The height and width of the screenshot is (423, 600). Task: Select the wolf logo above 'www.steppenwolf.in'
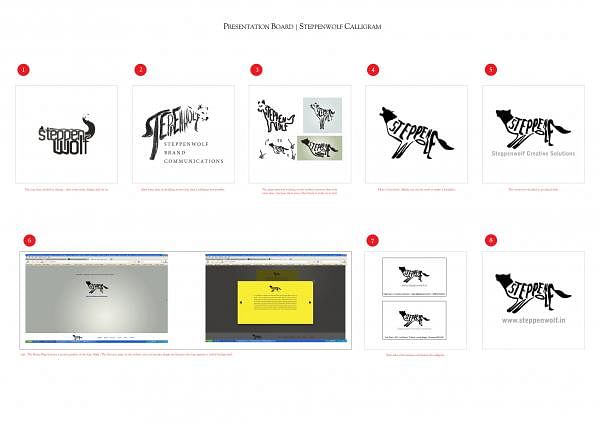[533, 293]
